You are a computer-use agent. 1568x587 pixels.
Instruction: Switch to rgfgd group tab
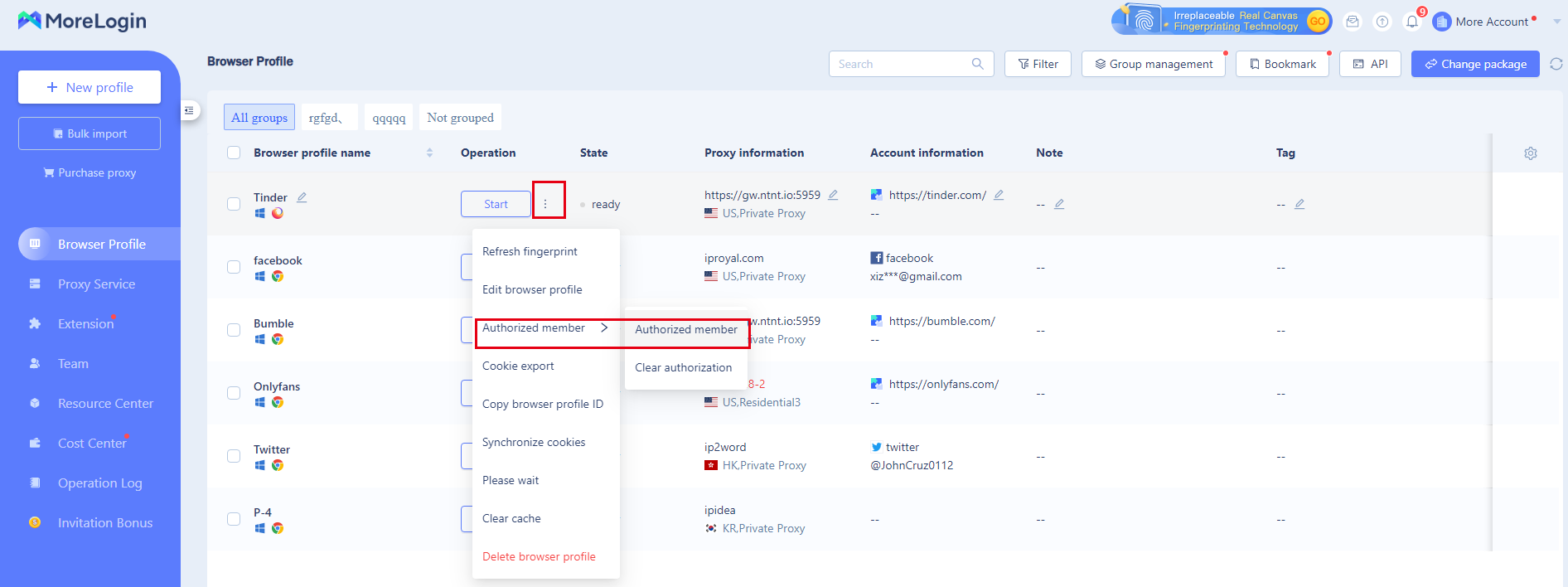click(329, 117)
